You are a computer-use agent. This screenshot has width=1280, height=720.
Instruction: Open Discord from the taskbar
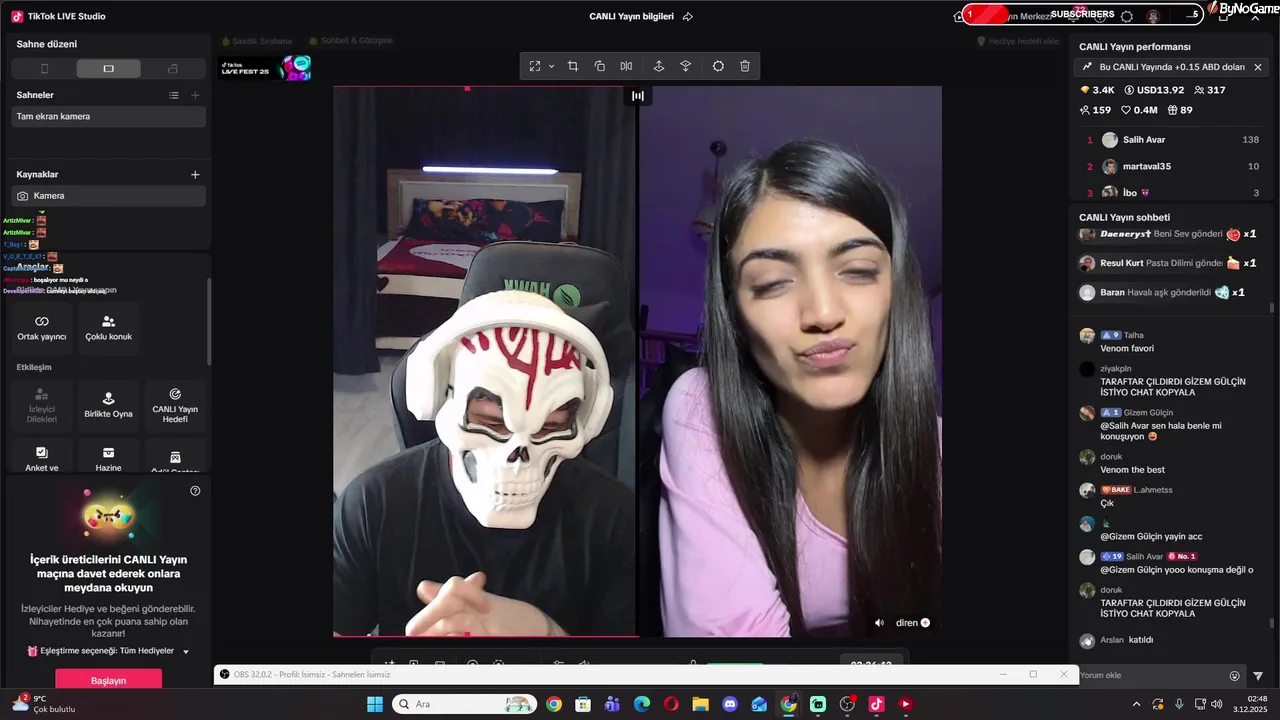pos(730,704)
